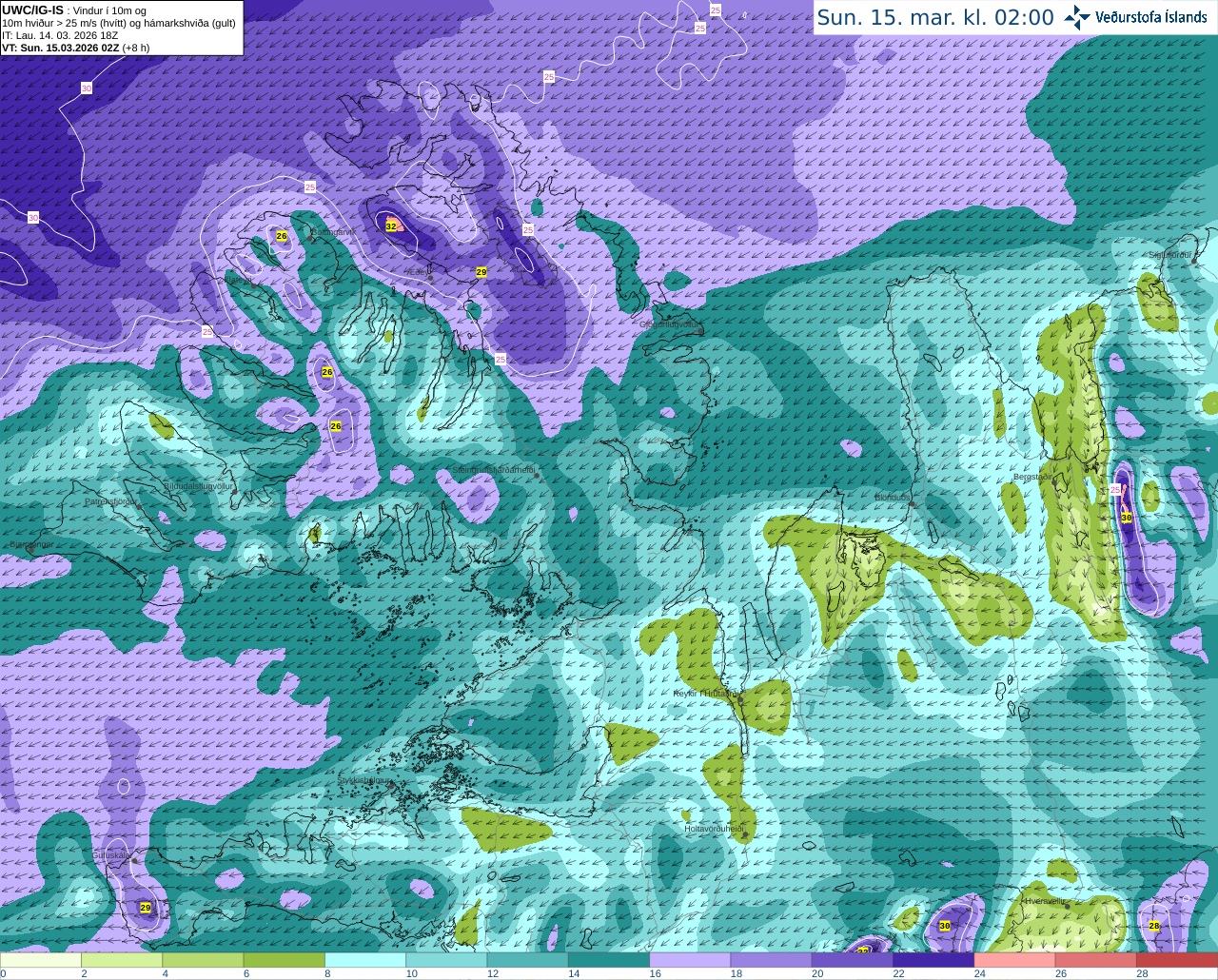Image resolution: width=1218 pixels, height=980 pixels.
Task: Click the Veðurstofa Íslands name text
Action: point(1151,17)
